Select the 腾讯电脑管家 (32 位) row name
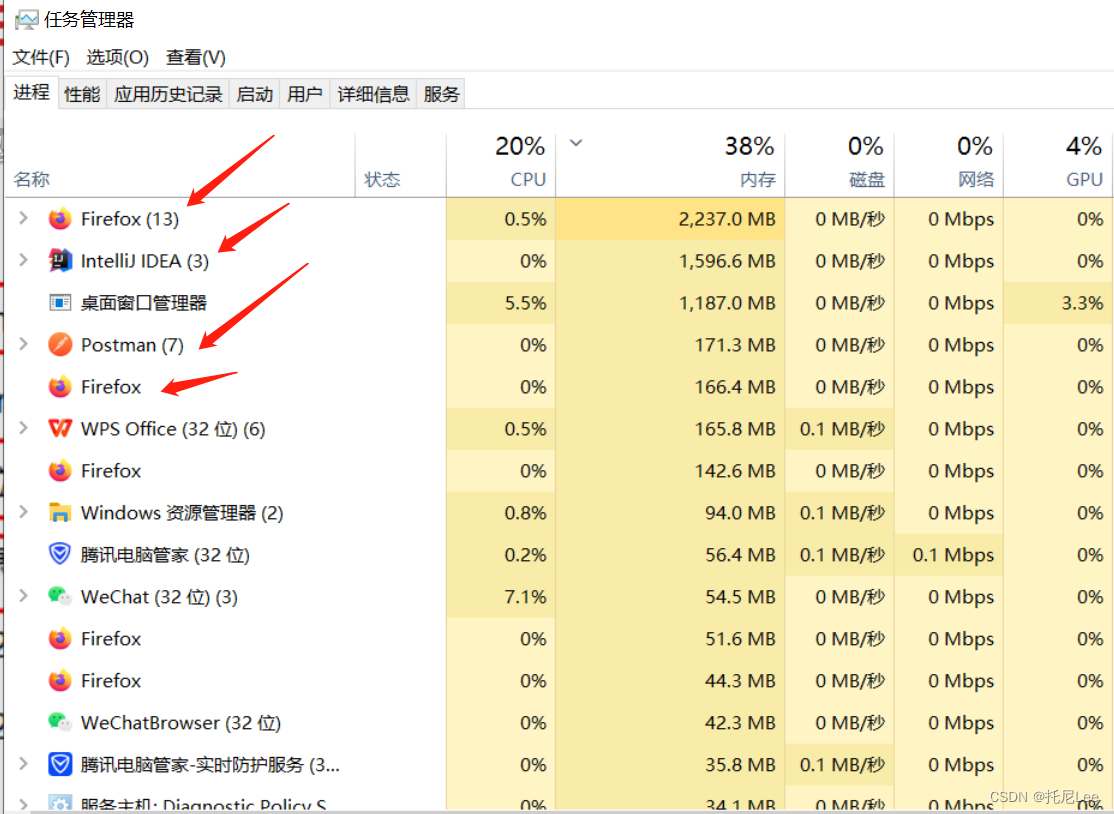1114x814 pixels. point(165,554)
